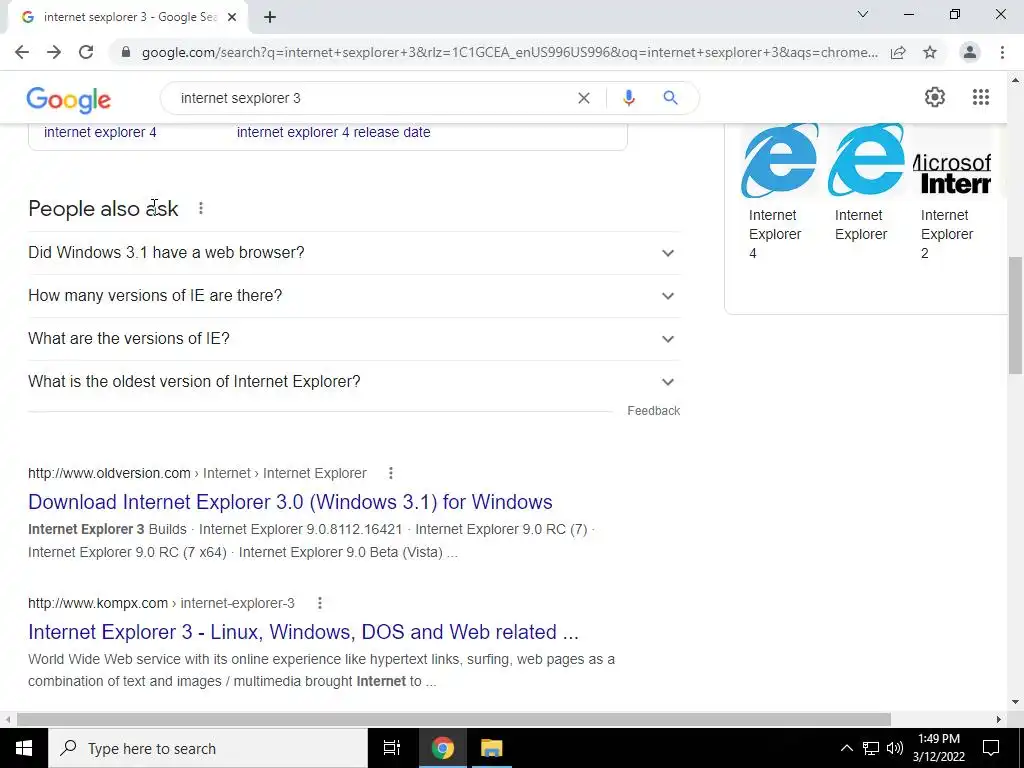
Task: Bookmark this page with the star
Action: click(x=930, y=52)
